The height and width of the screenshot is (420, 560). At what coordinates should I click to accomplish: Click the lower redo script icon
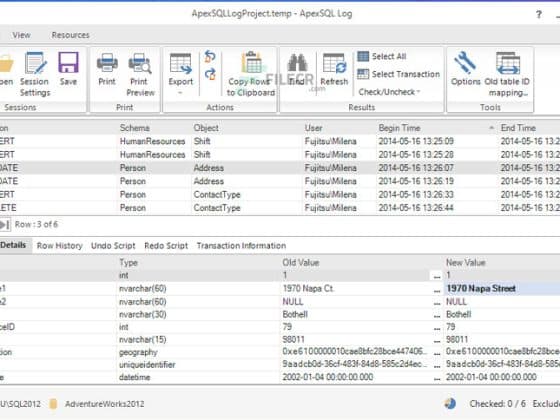pyautogui.click(x=210, y=74)
